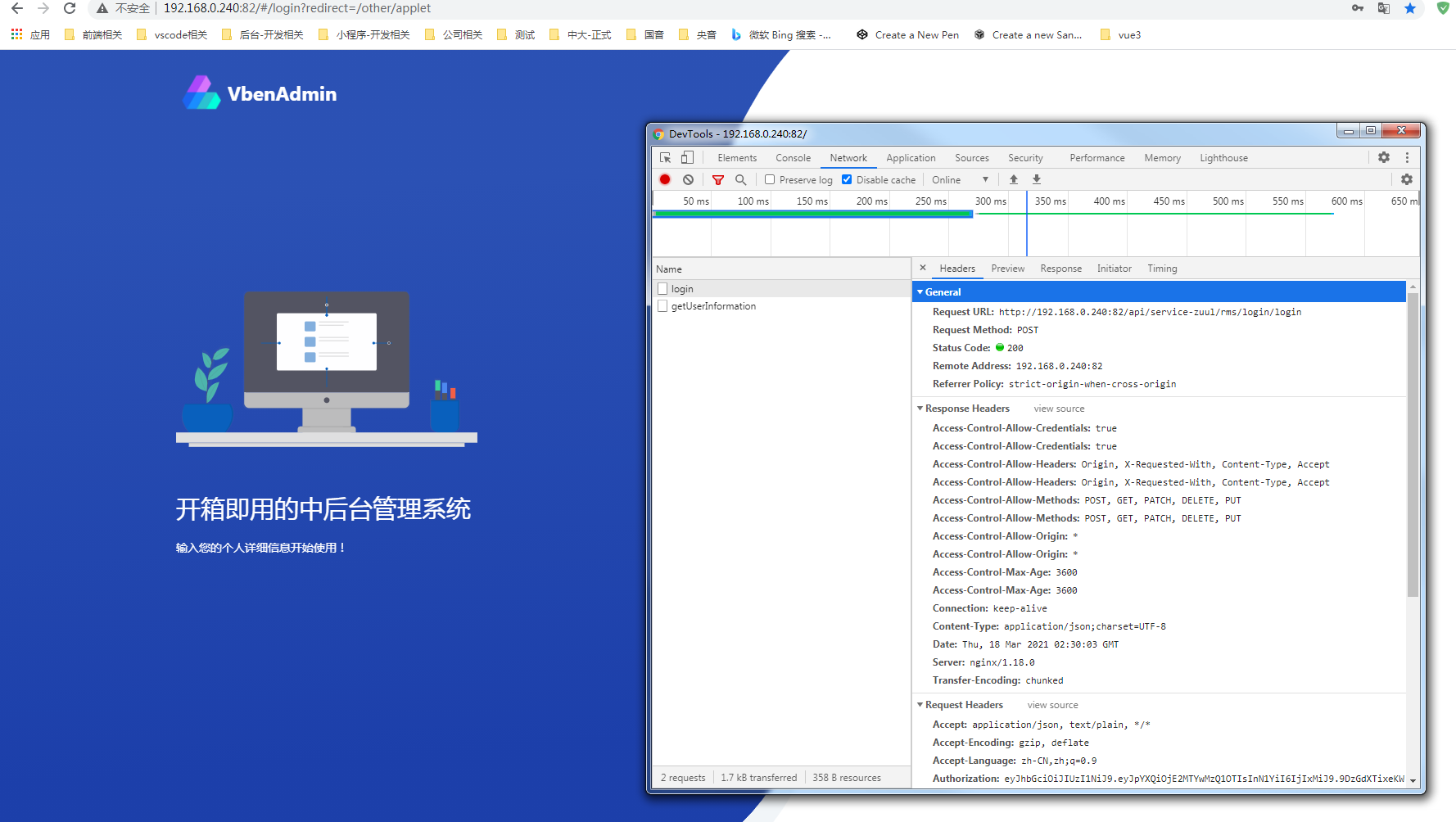Open the saved password key icon
Image resolution: width=1456 pixels, height=822 pixels.
click(x=1358, y=8)
